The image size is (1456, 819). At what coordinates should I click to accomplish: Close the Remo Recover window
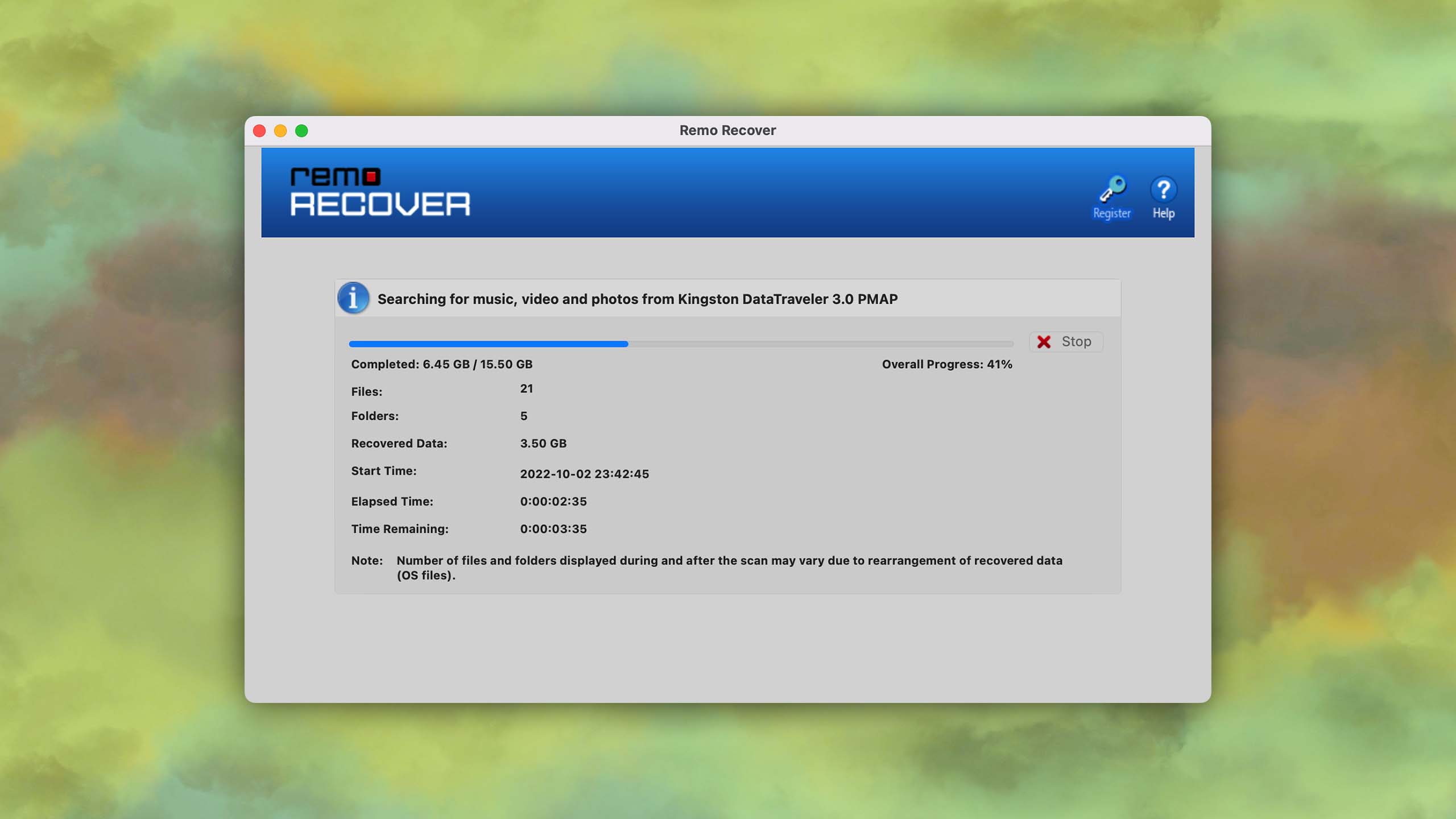[x=259, y=131]
